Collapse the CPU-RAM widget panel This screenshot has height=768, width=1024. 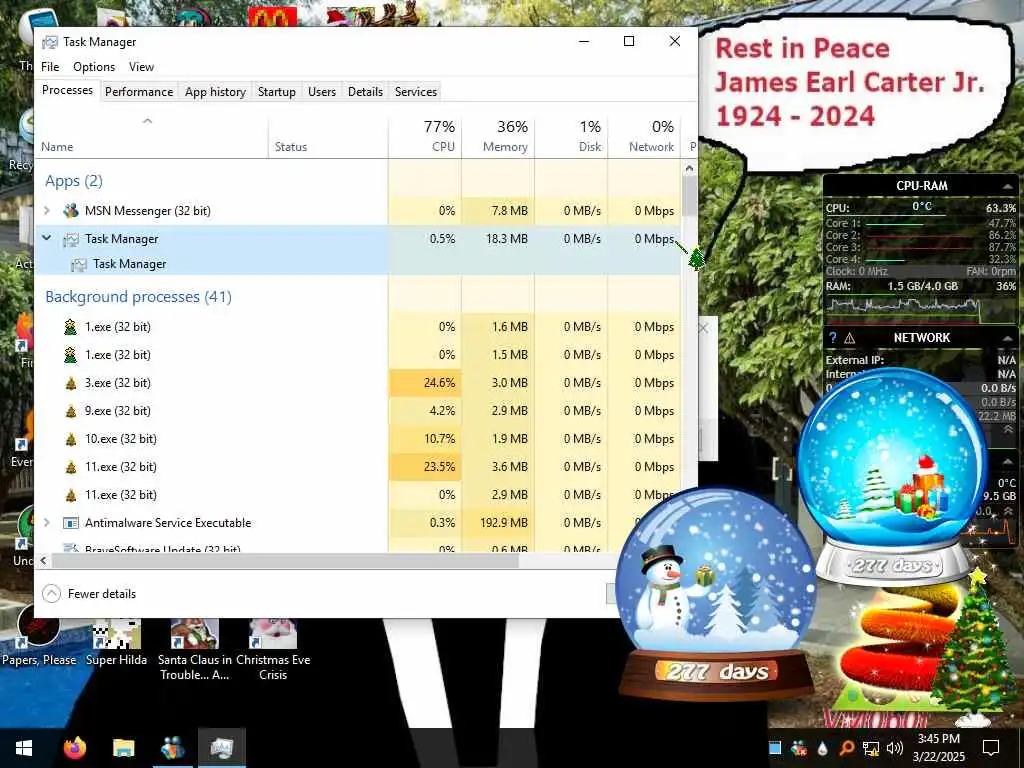point(1007,186)
